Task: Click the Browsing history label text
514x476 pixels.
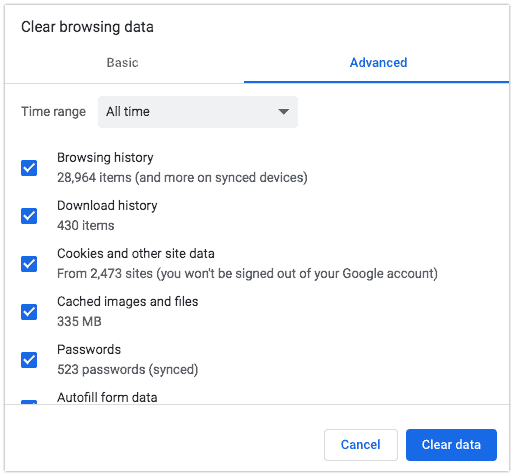Action: click(105, 158)
